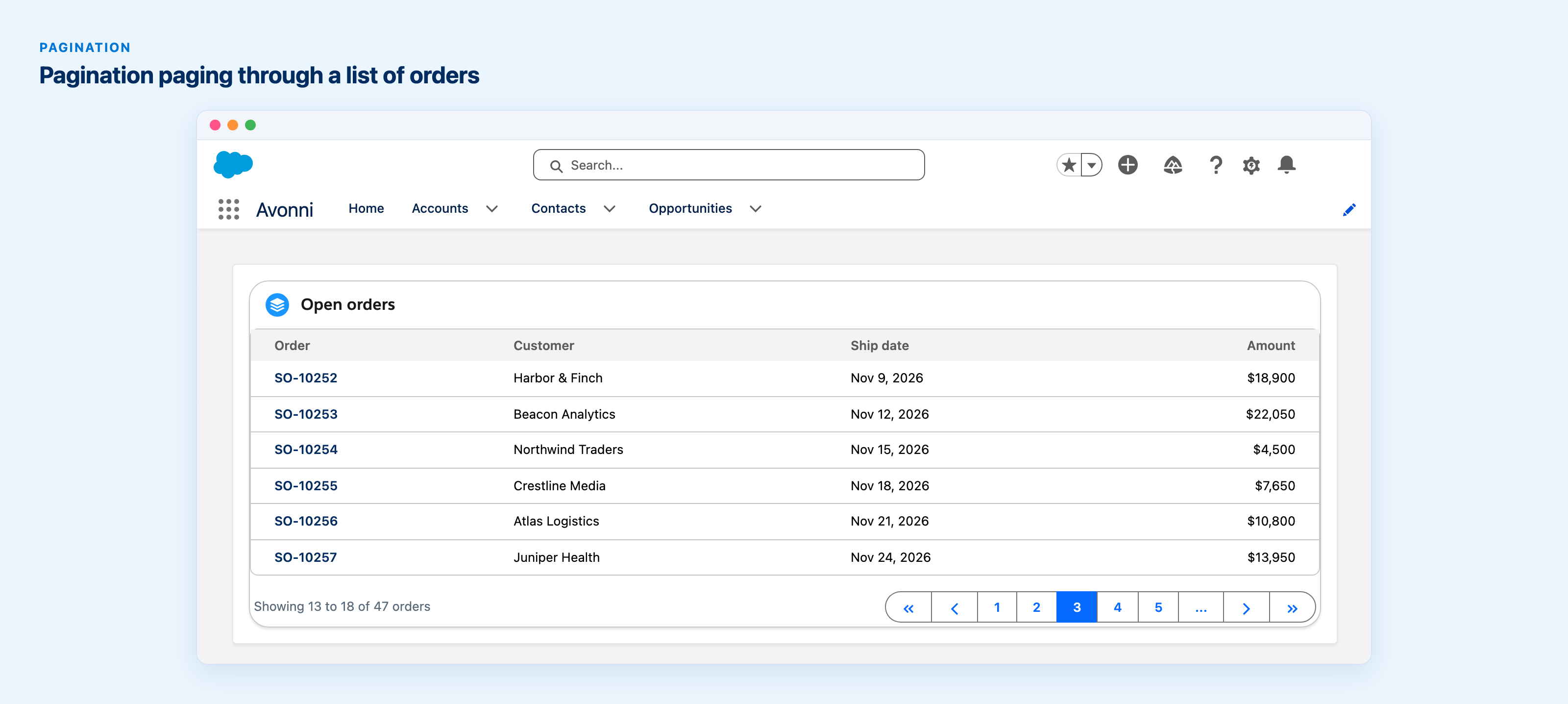The height and width of the screenshot is (704, 1568).
Task: Click the ellipsis more pages button
Action: pos(1201,607)
